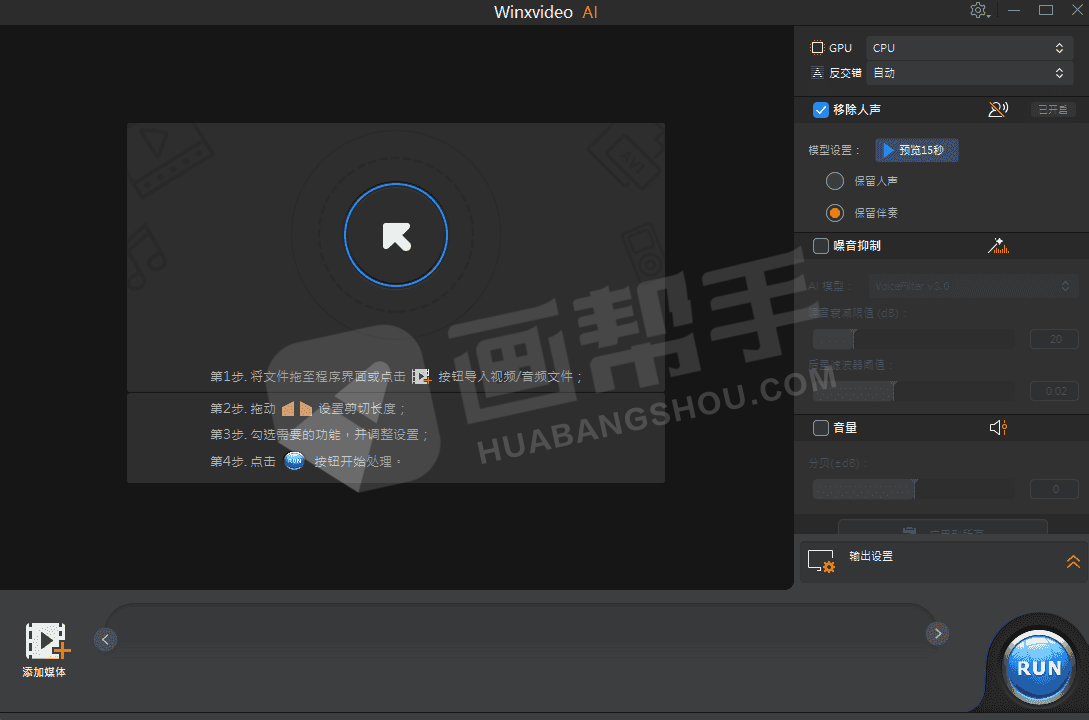Viewport: 1089px width, 720px height.
Task: Expand the 输出设置 panel with double chevron
Action: coord(1073,561)
